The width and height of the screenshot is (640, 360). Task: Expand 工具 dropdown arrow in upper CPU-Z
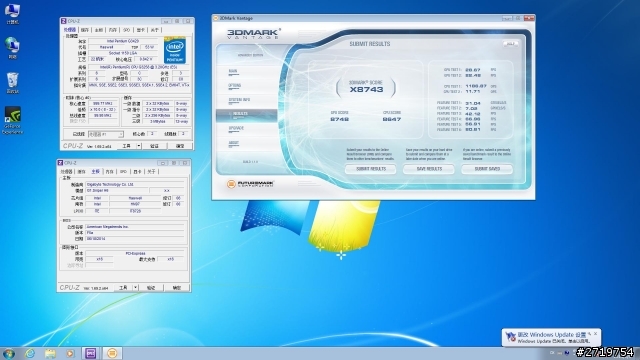tap(139, 146)
